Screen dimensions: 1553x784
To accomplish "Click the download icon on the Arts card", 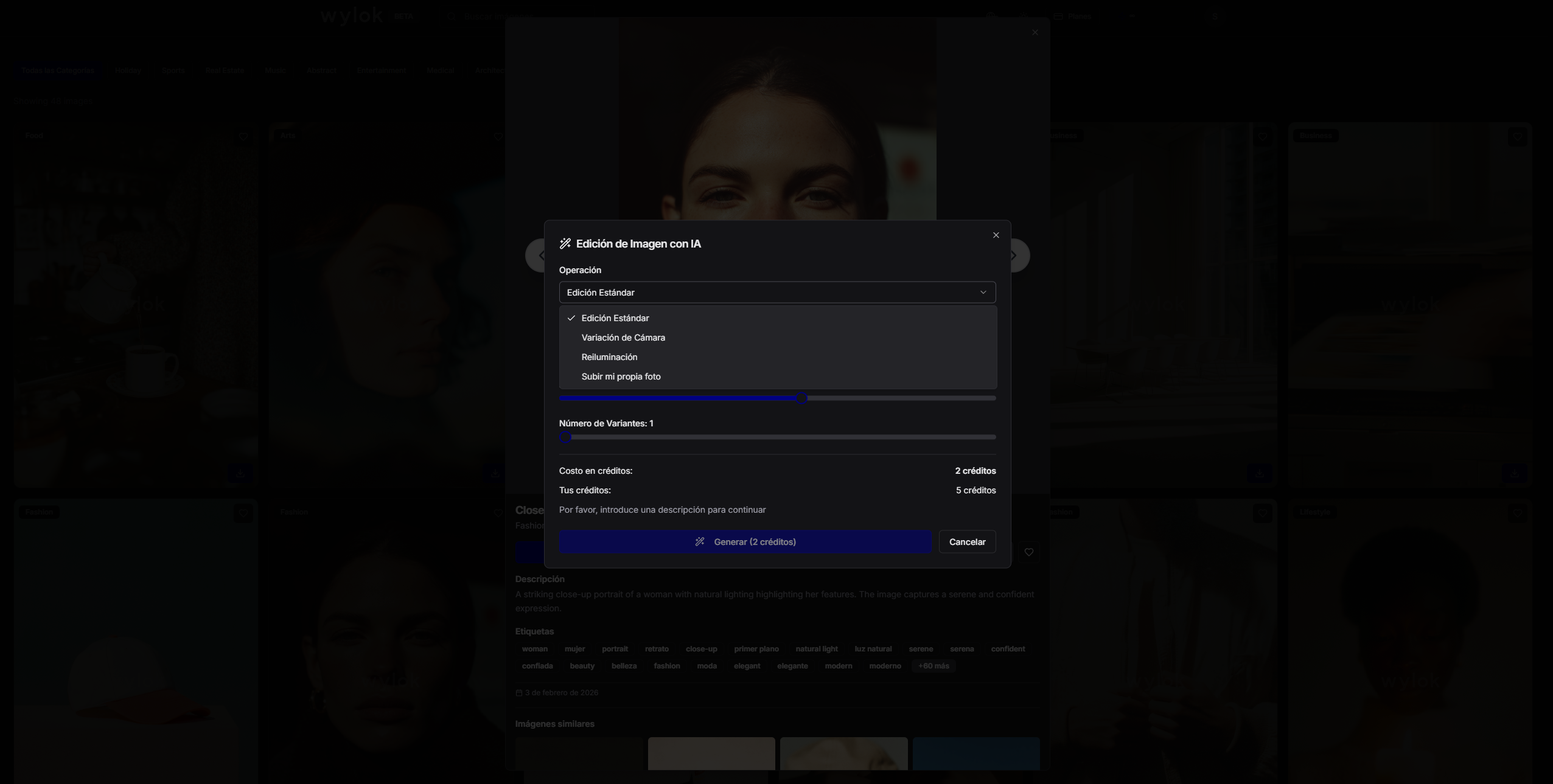I will click(497, 473).
